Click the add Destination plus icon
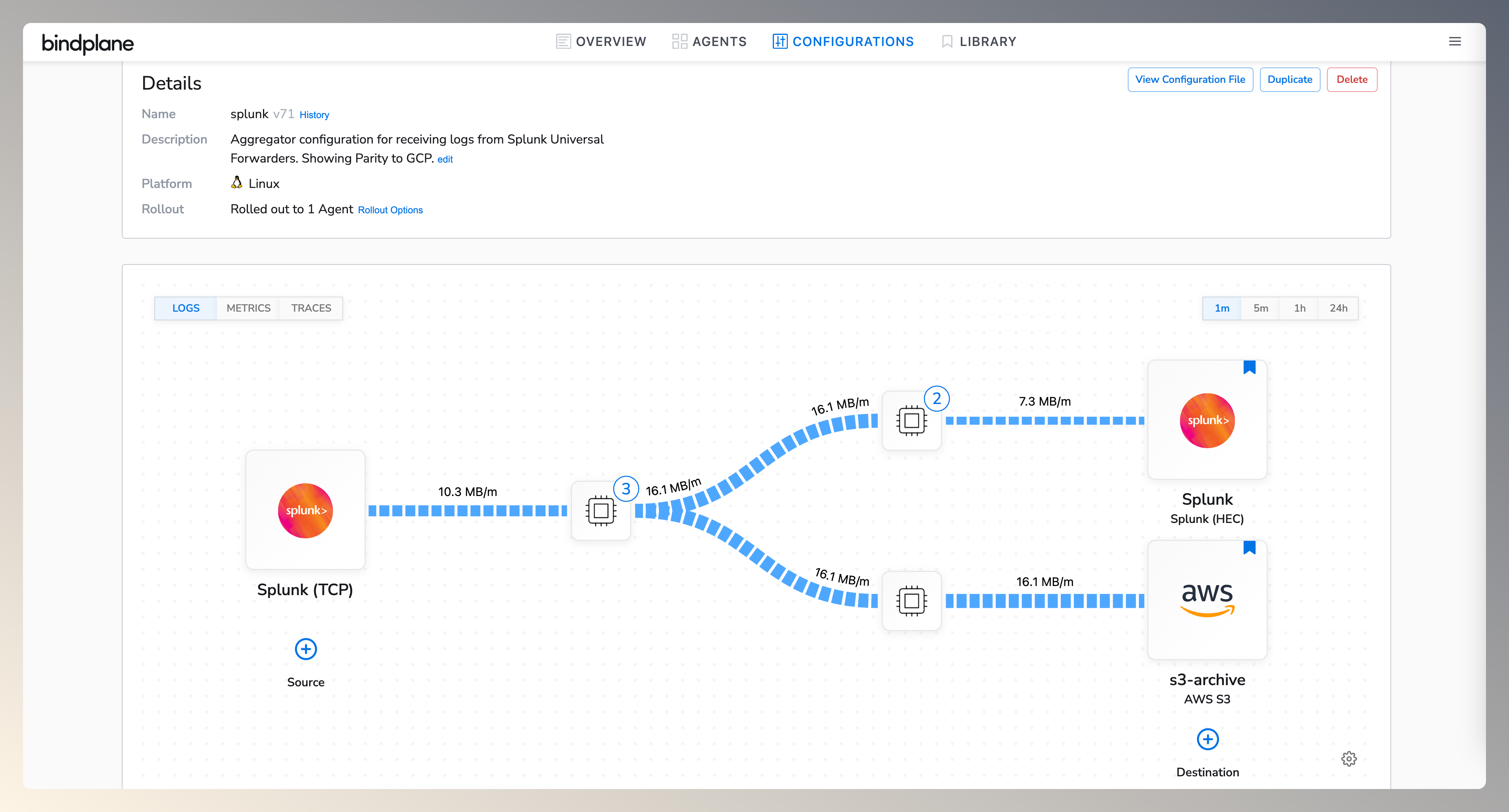The height and width of the screenshot is (812, 1509). coord(1207,739)
